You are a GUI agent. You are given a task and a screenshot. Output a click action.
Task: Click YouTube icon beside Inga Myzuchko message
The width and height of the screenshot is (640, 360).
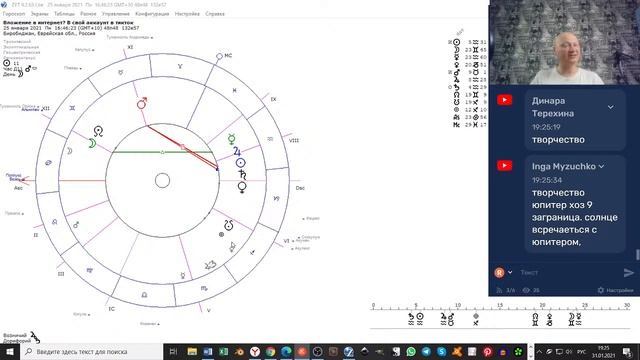(504, 165)
